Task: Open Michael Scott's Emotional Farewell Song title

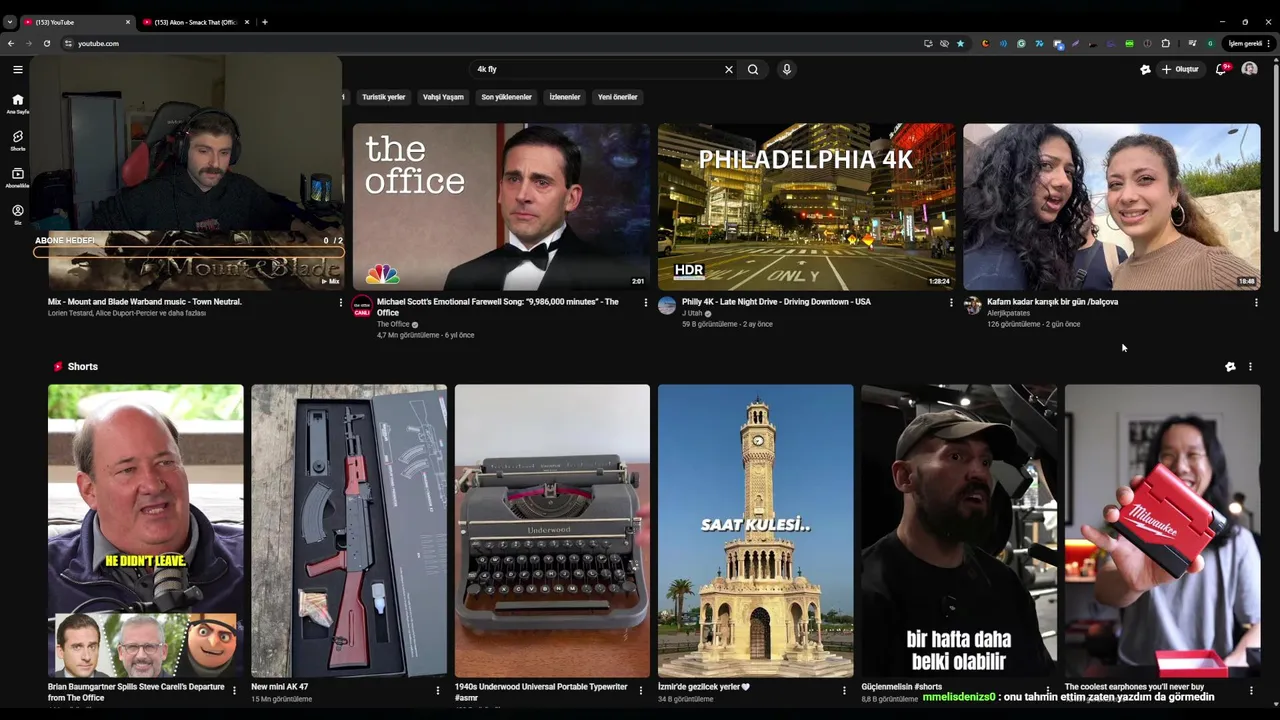Action: pyautogui.click(x=497, y=306)
